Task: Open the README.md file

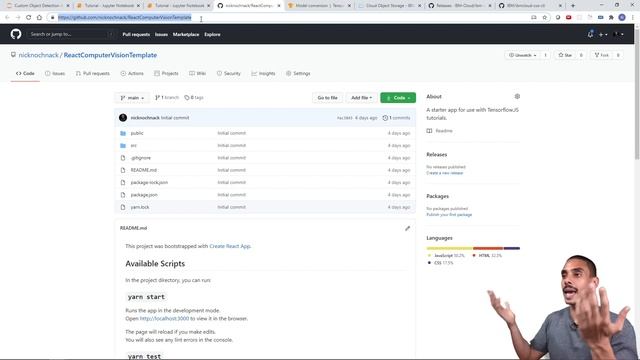Action: [144, 170]
